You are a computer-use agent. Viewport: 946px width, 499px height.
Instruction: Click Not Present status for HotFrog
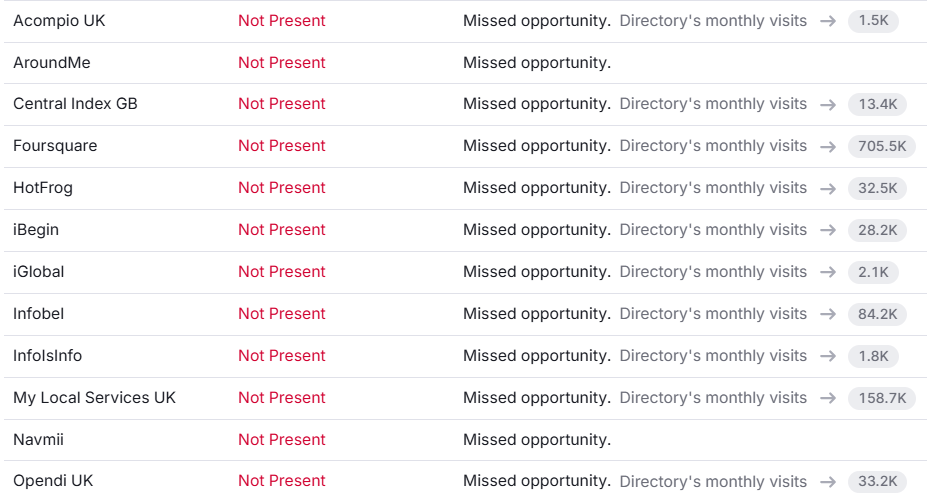tap(282, 188)
